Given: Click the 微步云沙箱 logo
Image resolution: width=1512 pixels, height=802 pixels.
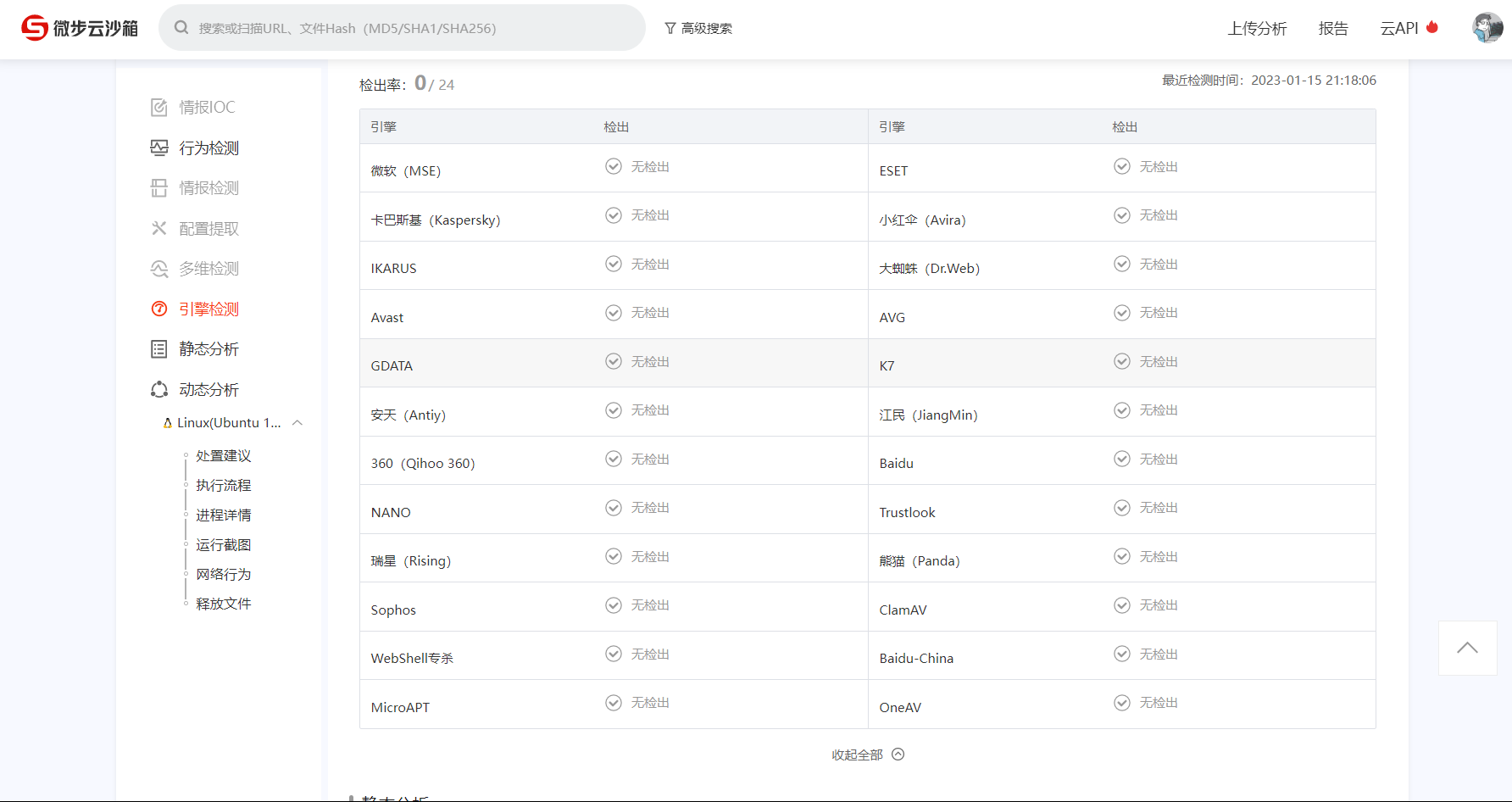Looking at the screenshot, I should pos(80,28).
